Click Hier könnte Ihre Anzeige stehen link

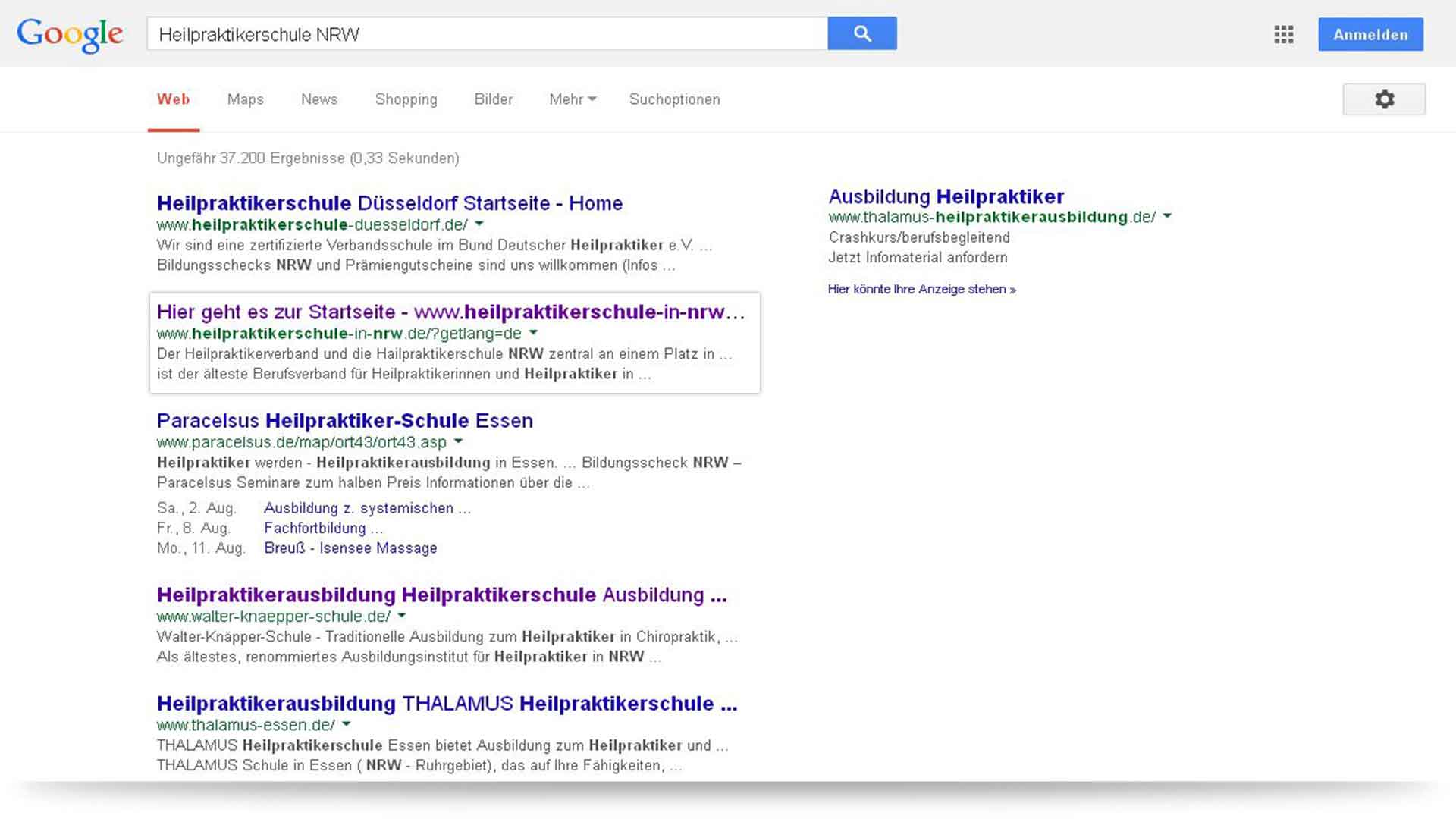point(922,290)
